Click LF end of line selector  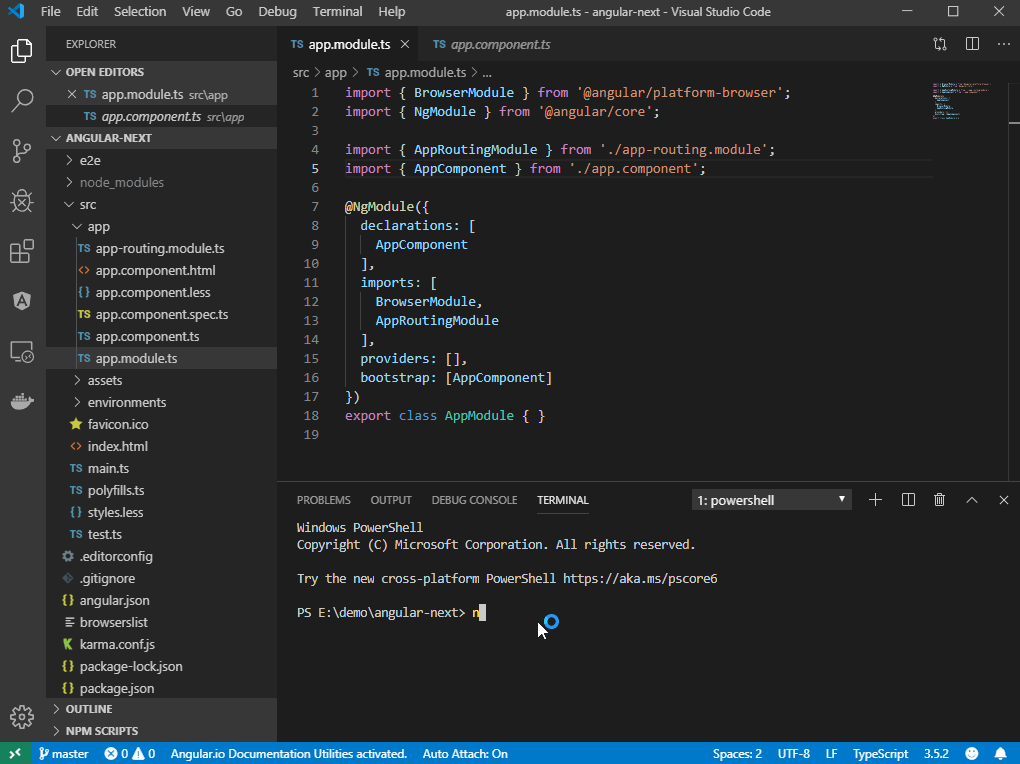[831, 754]
